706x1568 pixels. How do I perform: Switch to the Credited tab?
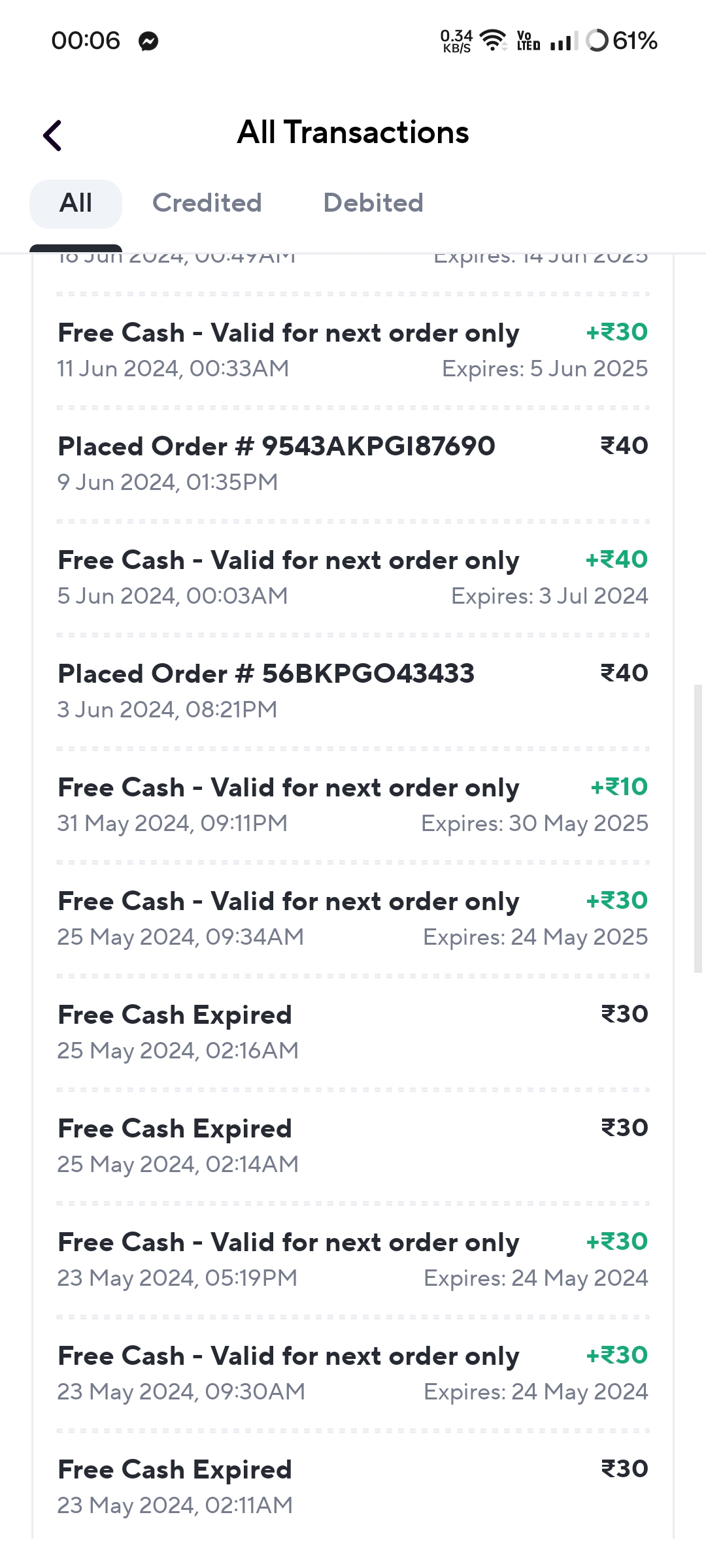pos(207,203)
